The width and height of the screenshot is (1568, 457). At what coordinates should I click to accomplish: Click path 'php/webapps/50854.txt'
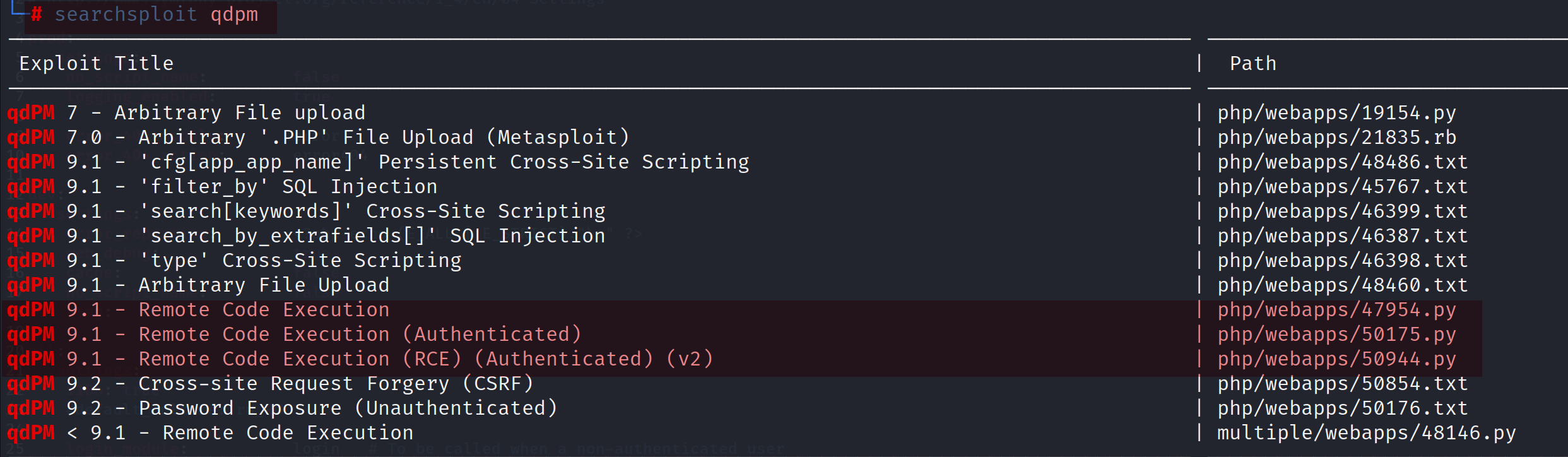1343,384
